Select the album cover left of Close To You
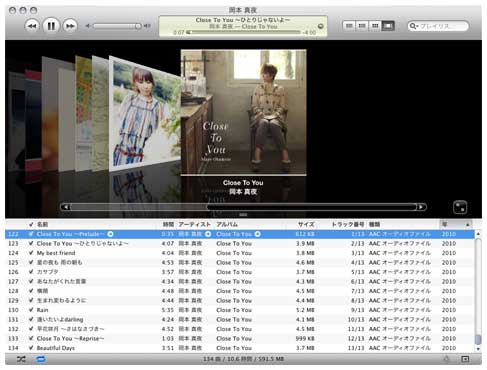This screenshot has width=487, height=370. tap(145, 113)
